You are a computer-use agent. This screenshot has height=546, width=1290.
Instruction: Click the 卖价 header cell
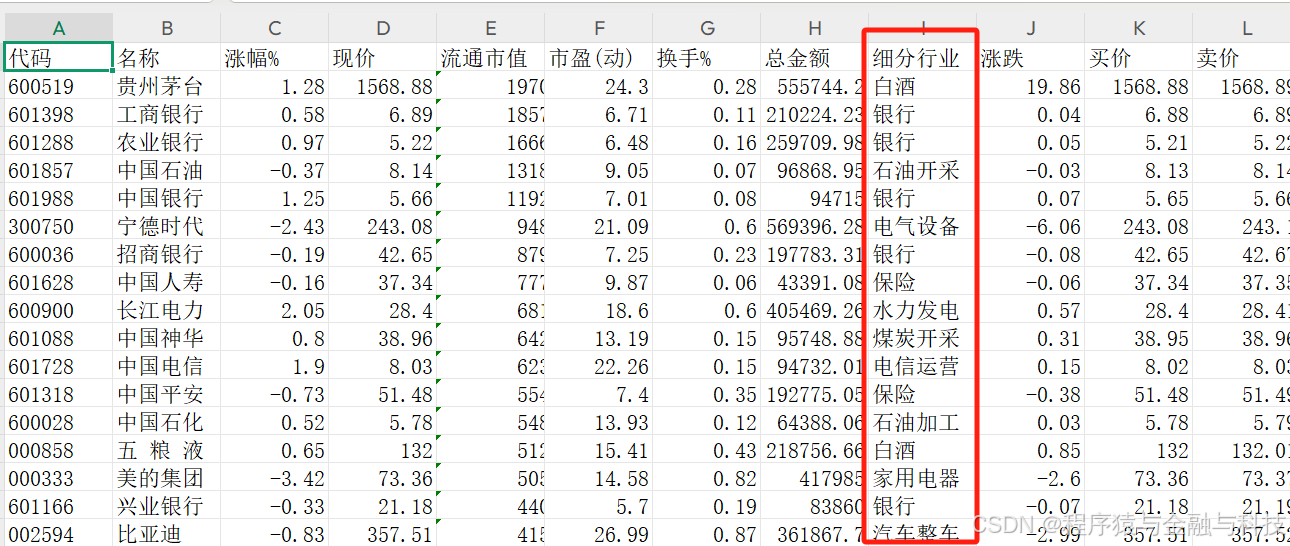[x=1242, y=58]
